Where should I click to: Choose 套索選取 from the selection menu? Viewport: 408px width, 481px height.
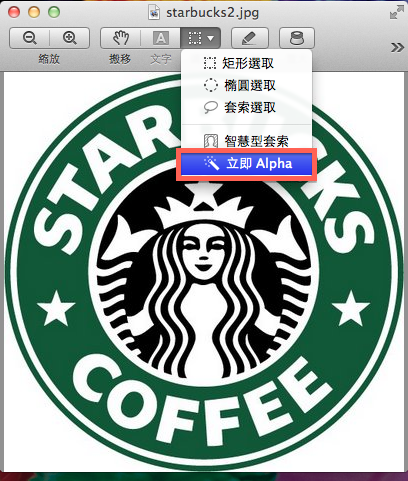(x=246, y=107)
